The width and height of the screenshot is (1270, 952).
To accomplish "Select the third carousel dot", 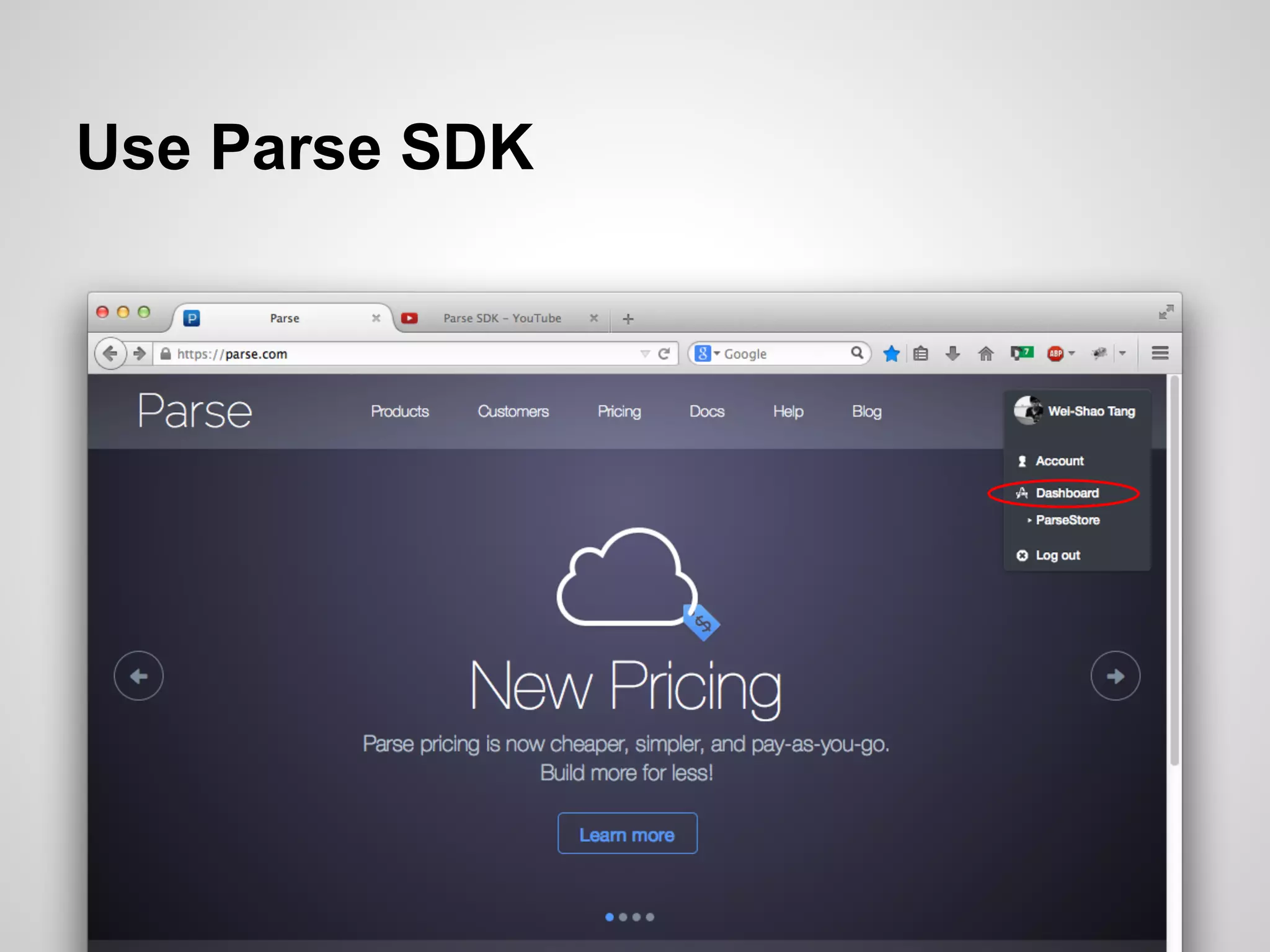I will click(636, 917).
